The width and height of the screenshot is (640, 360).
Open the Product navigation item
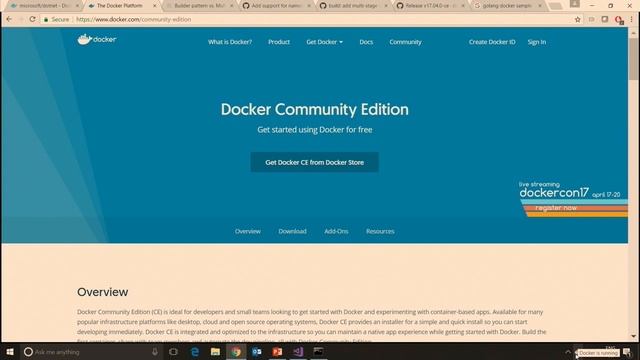pos(279,42)
